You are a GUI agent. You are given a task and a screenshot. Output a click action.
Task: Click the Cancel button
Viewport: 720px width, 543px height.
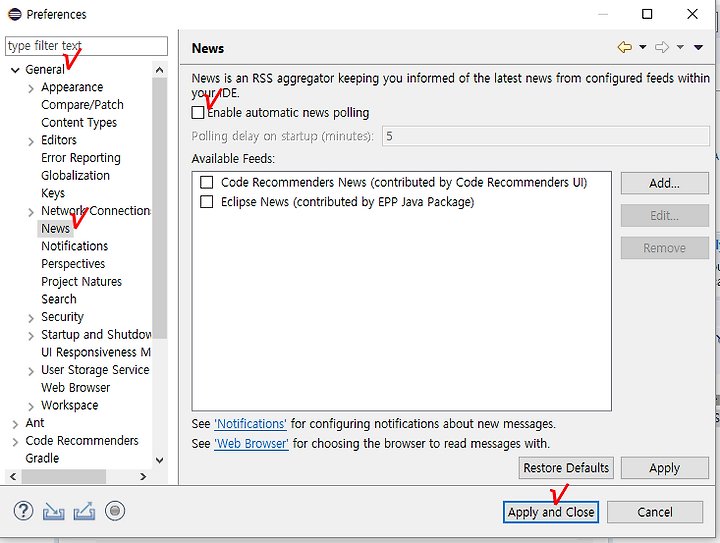pos(655,512)
